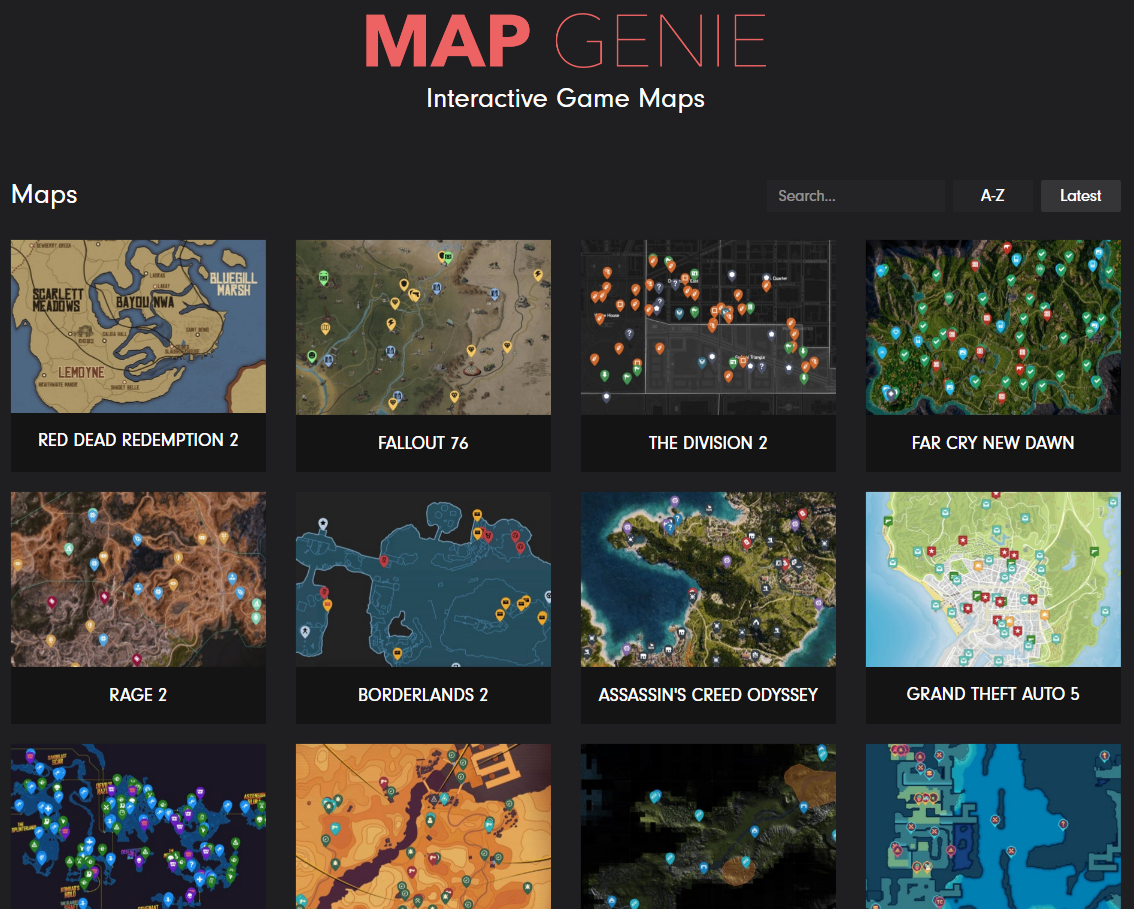This screenshot has height=909, width=1134.
Task: Open the dark blue island map thumbnail below Rage 2
Action: pos(138,827)
